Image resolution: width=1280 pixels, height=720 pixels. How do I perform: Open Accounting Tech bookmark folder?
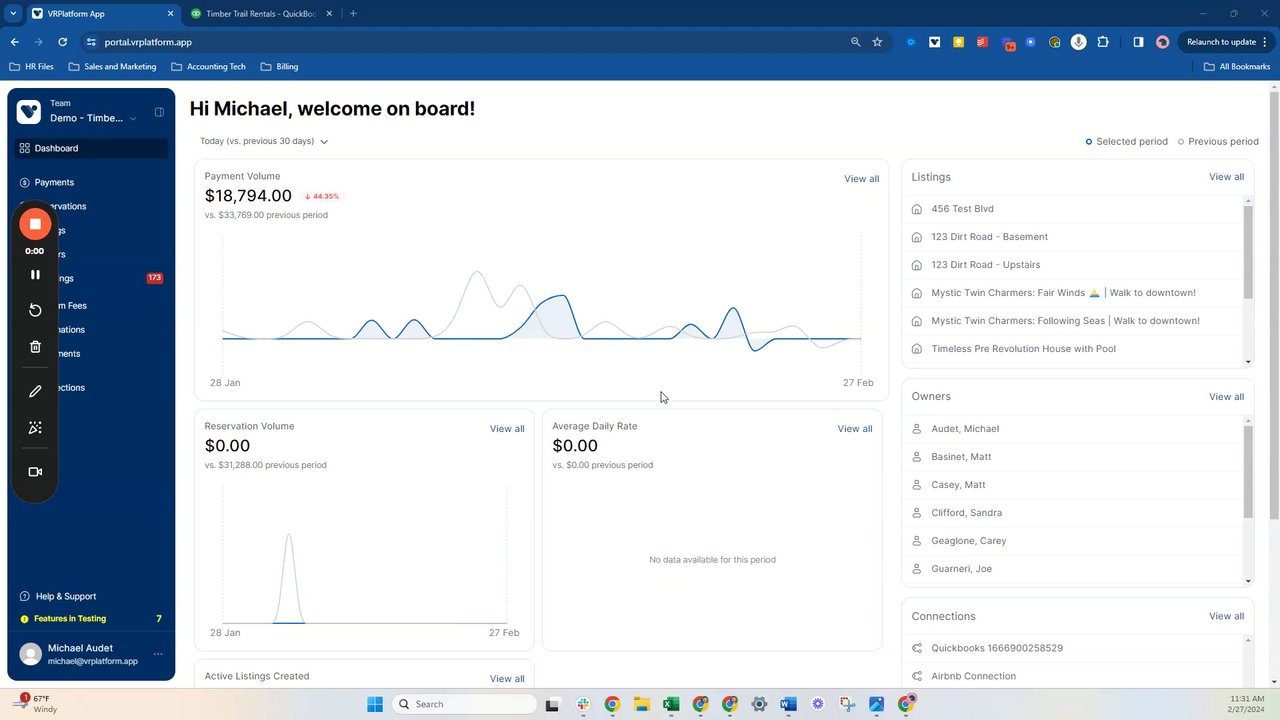208,67
